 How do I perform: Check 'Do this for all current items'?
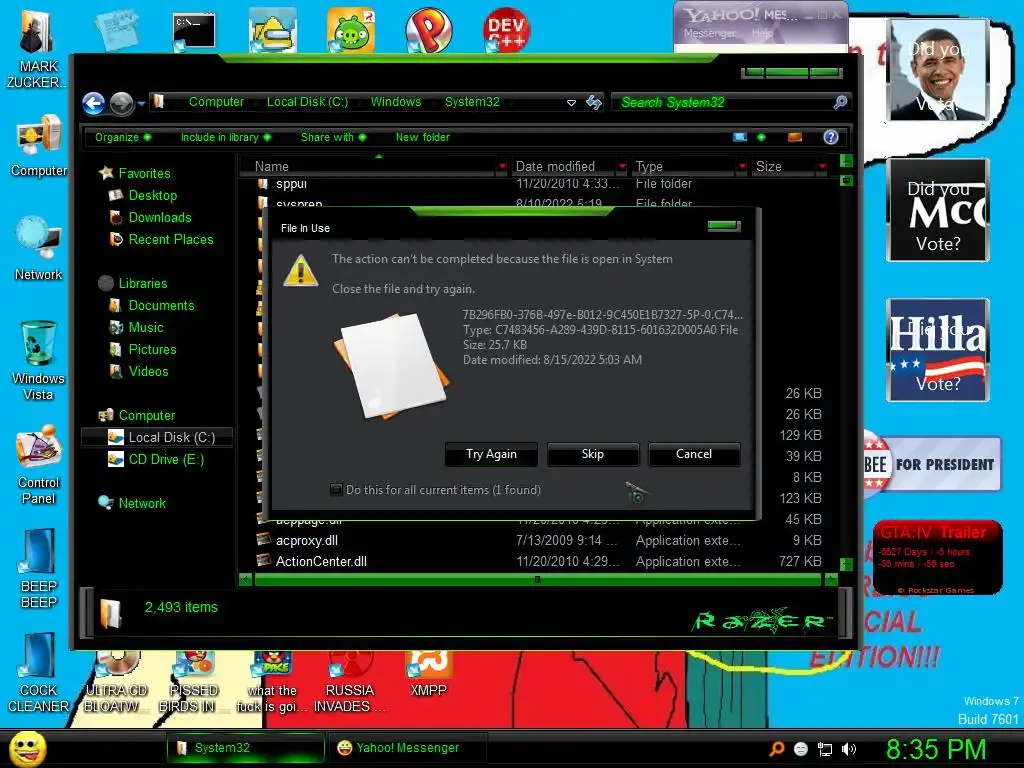[x=336, y=490]
